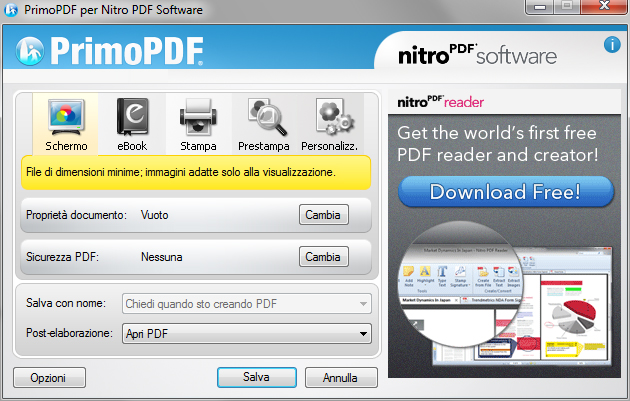Viewport: 630px width, 401px height.
Task: Change Proprietà documento with Cambia button
Action: (323, 215)
